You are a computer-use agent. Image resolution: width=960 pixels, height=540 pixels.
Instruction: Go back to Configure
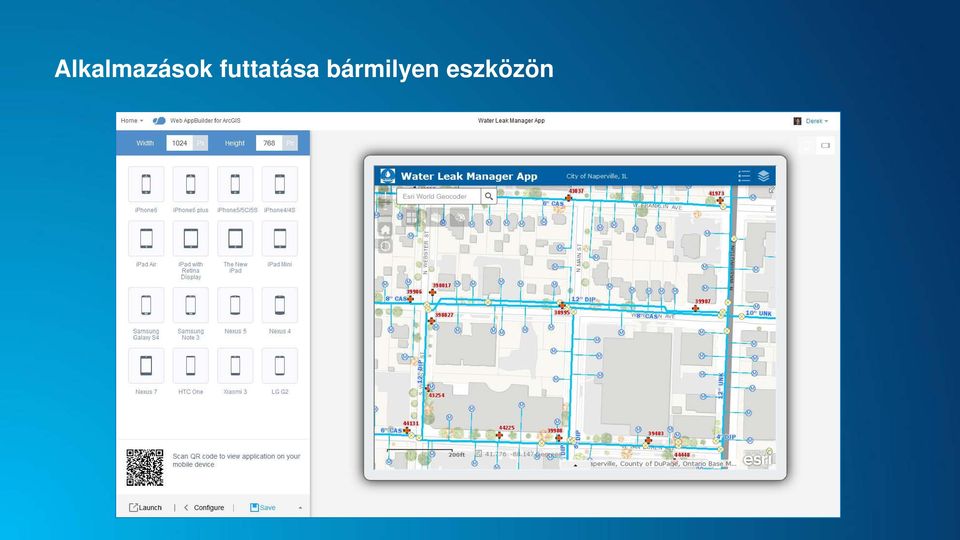pos(204,508)
